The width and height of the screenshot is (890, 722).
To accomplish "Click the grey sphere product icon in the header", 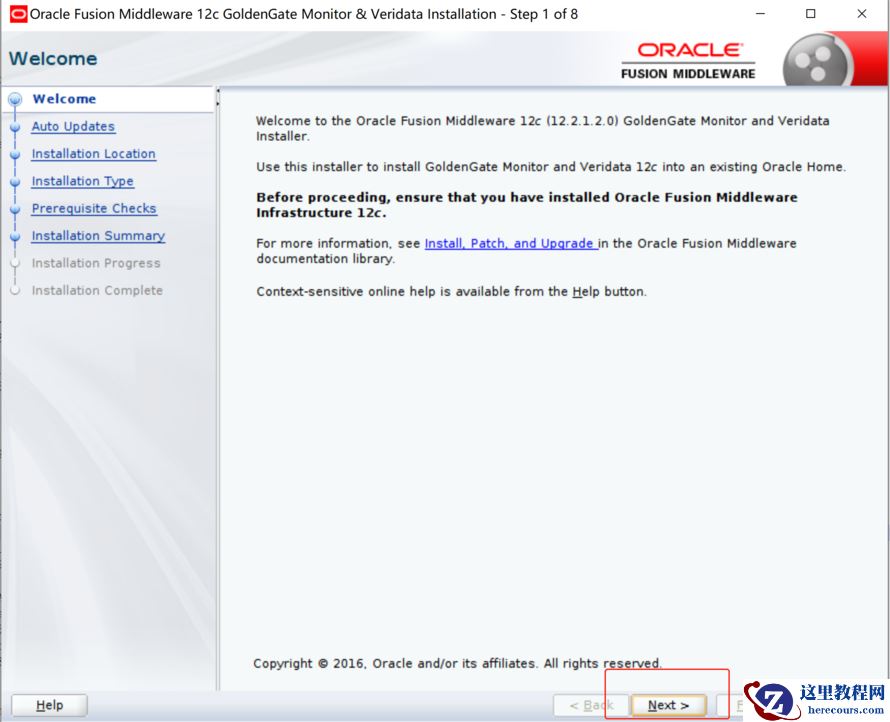I will [818, 61].
